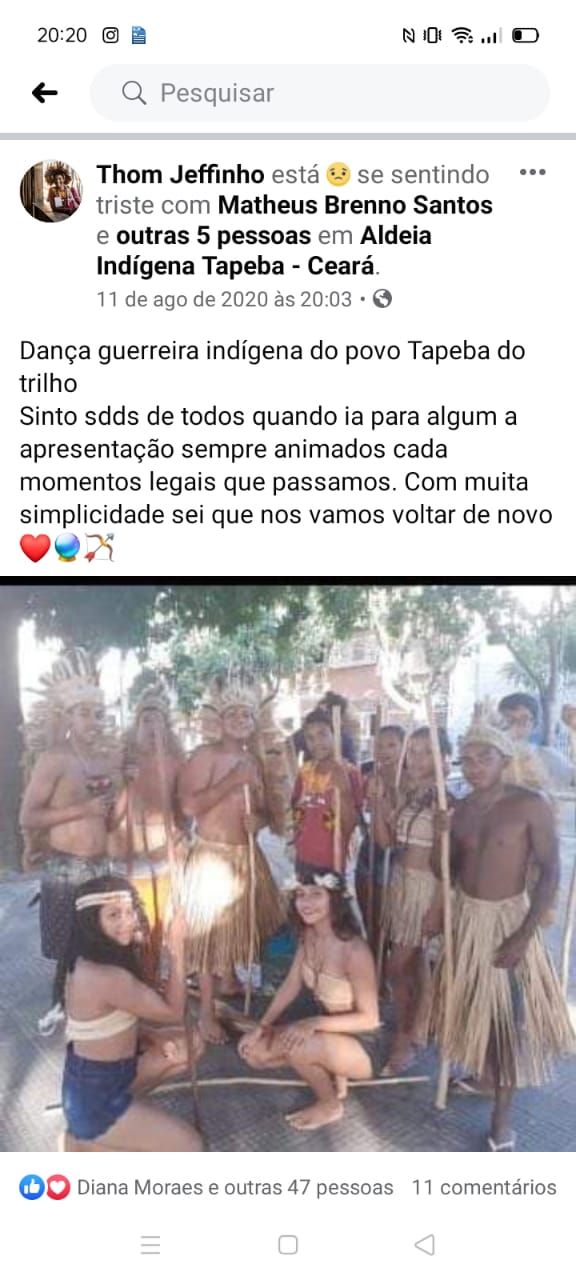This screenshot has height=1280, width=576.
Task: Tap the back arrow icon
Action: [45, 93]
